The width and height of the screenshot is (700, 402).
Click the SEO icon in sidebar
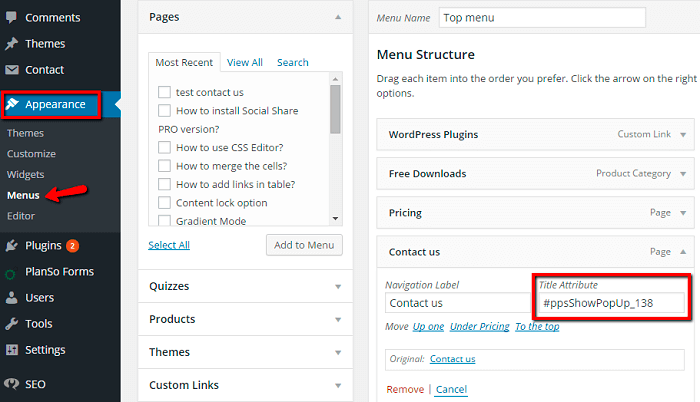[x=12, y=384]
